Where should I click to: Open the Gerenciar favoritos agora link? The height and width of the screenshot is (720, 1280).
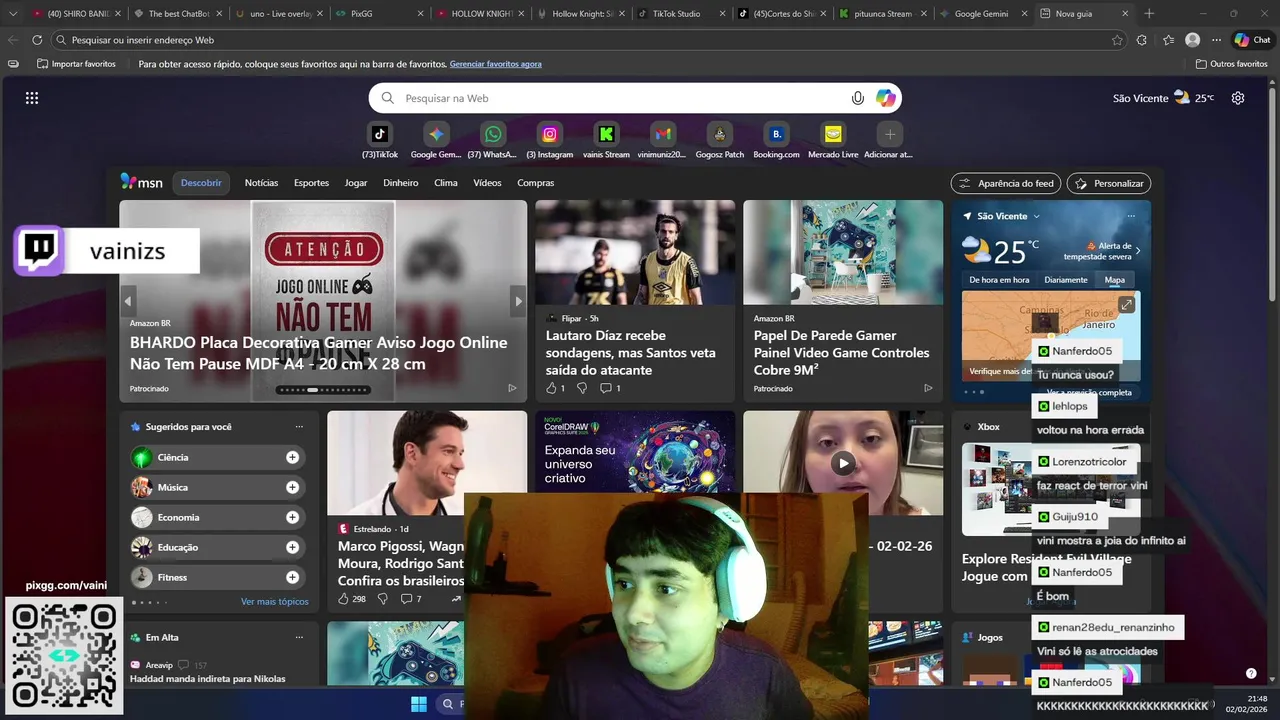pyautogui.click(x=496, y=64)
